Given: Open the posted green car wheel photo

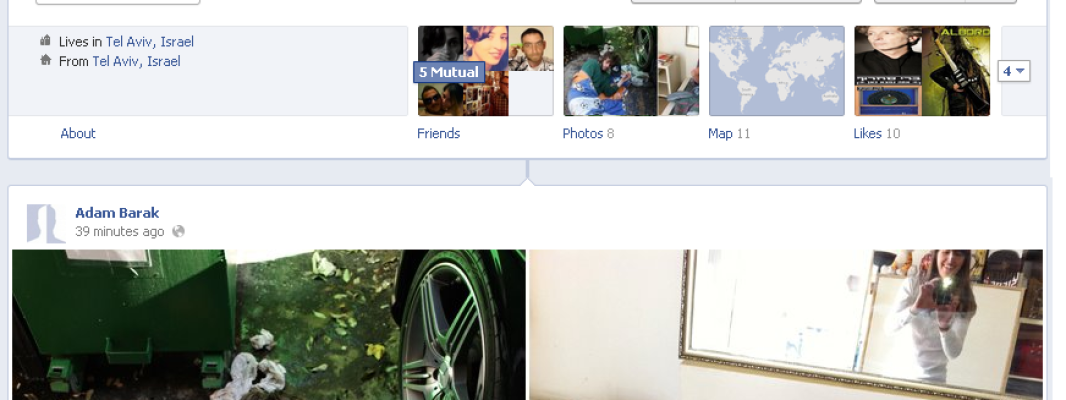Looking at the screenshot, I should (x=269, y=324).
